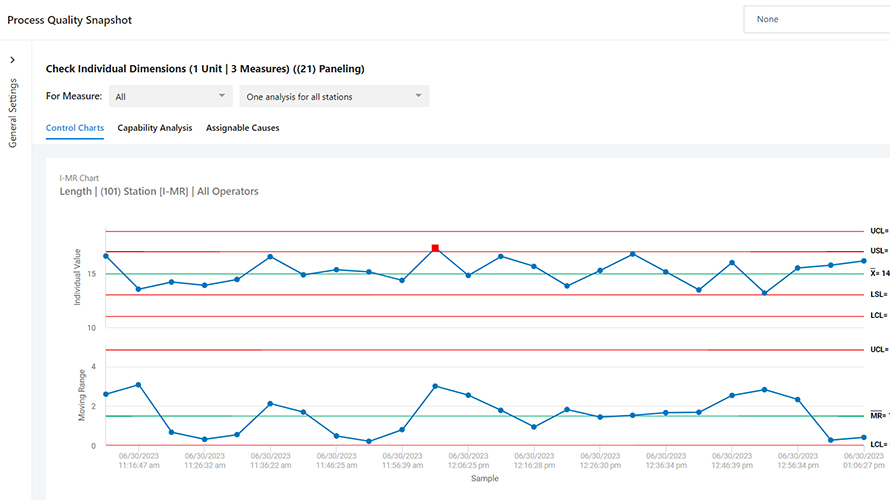Click the Length (101) Station chart title
890x500 pixels.
click(159, 191)
